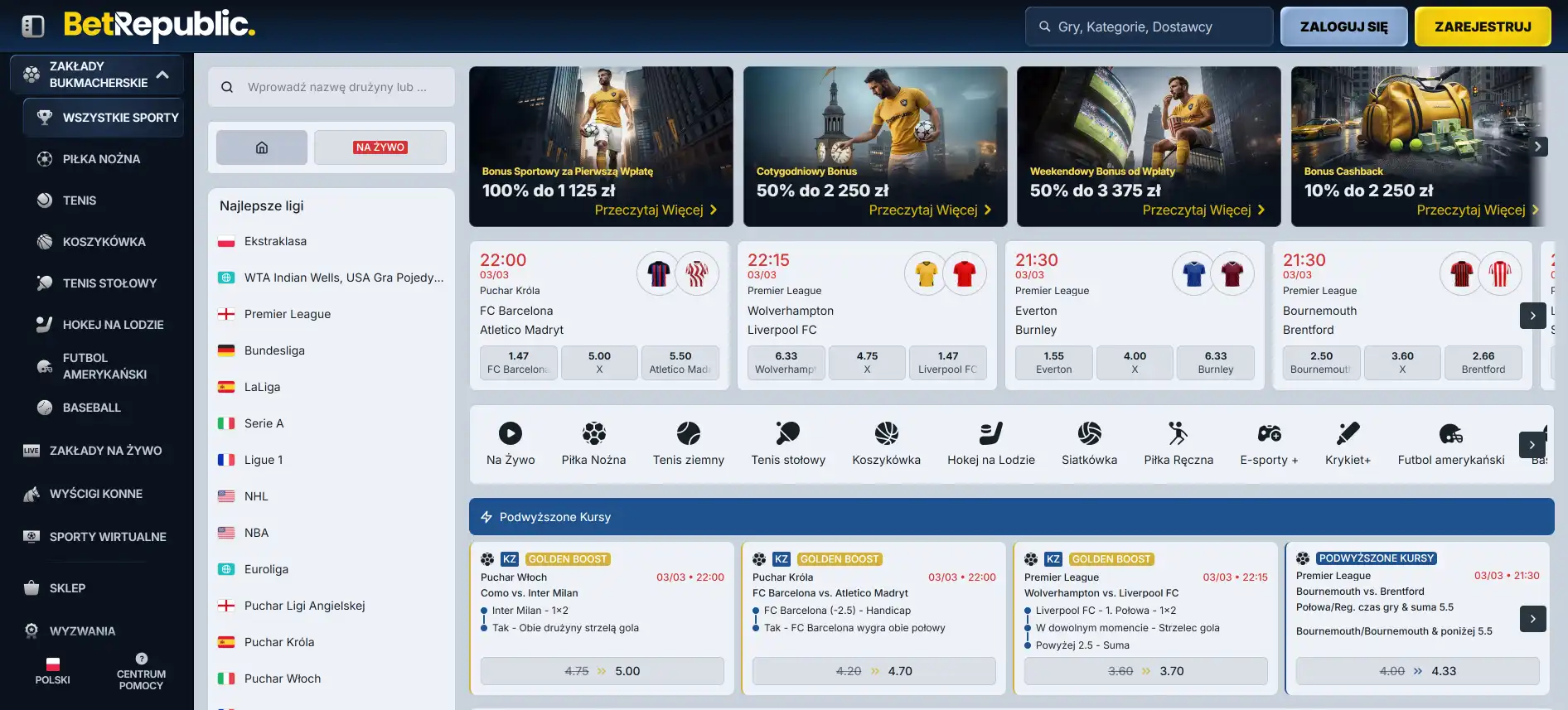
Task: Toggle the NA ŻYWO live filter
Action: (380, 147)
